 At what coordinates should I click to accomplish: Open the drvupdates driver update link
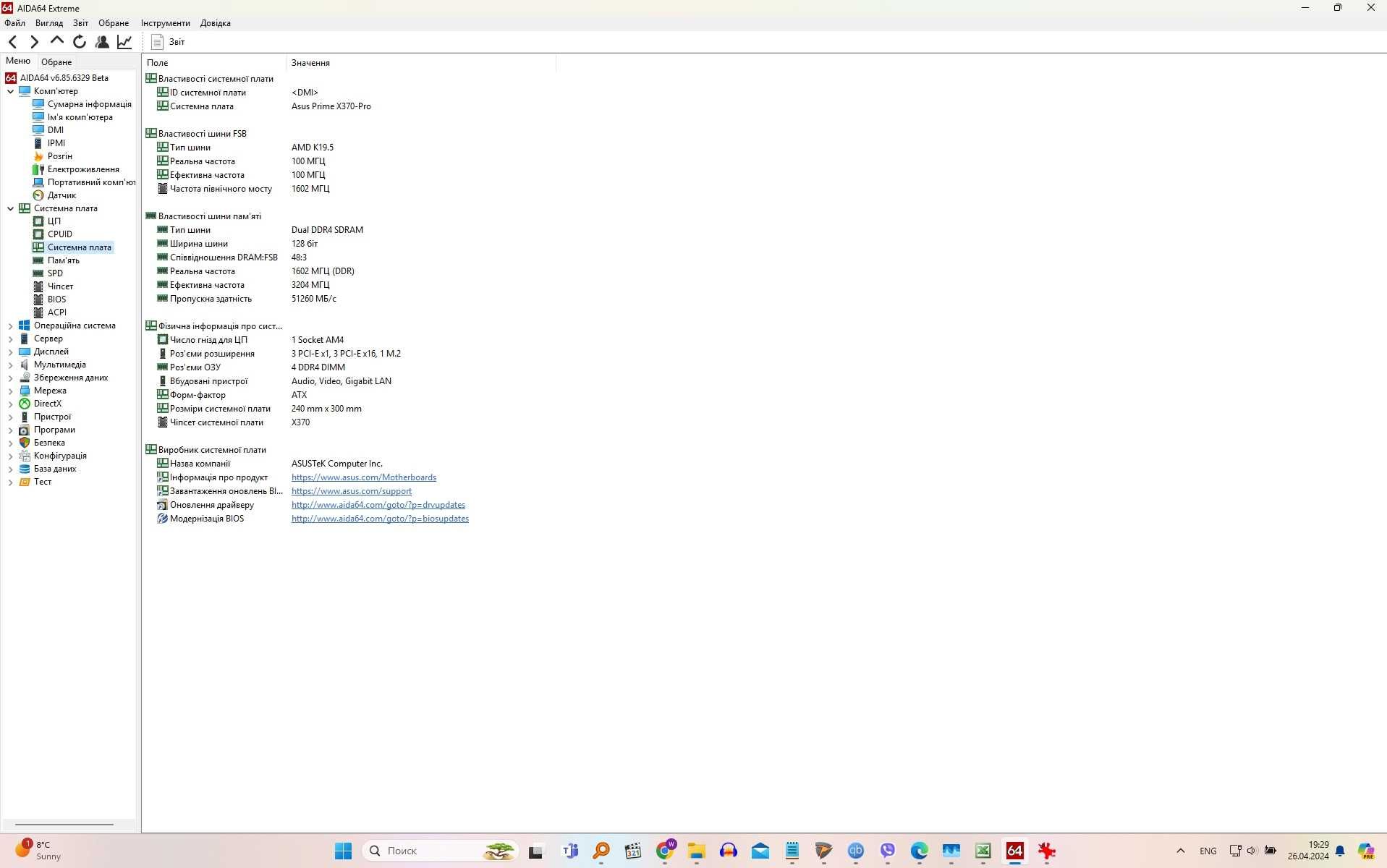(x=378, y=505)
